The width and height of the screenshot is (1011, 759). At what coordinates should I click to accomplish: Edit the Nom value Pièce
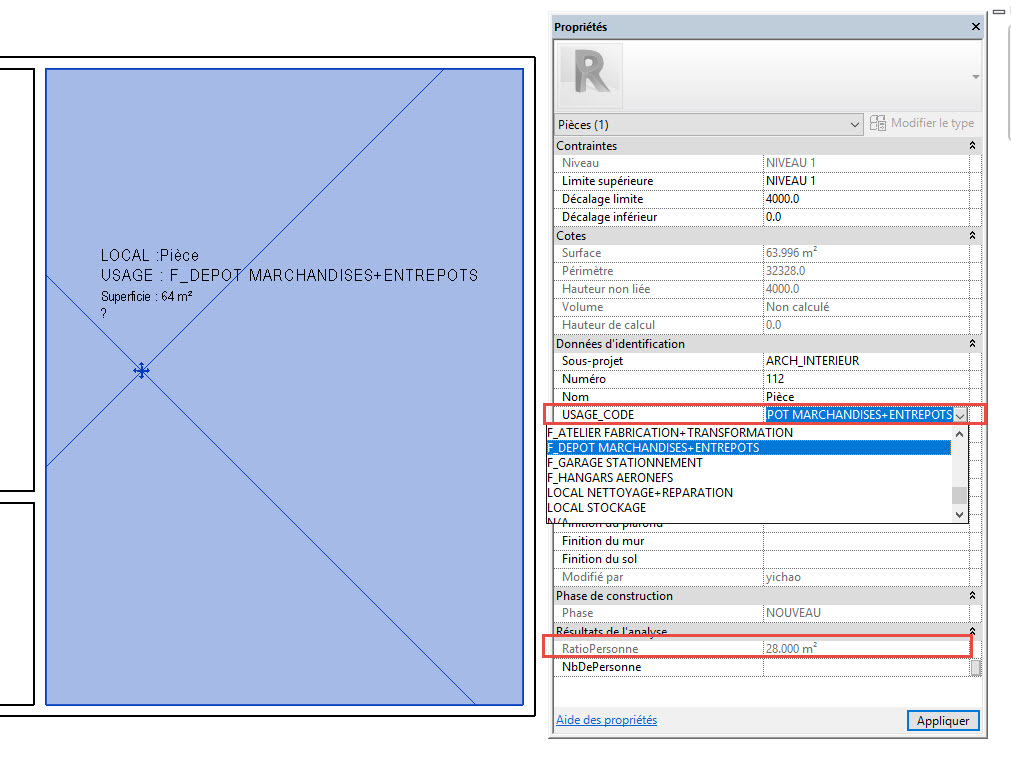click(866, 397)
